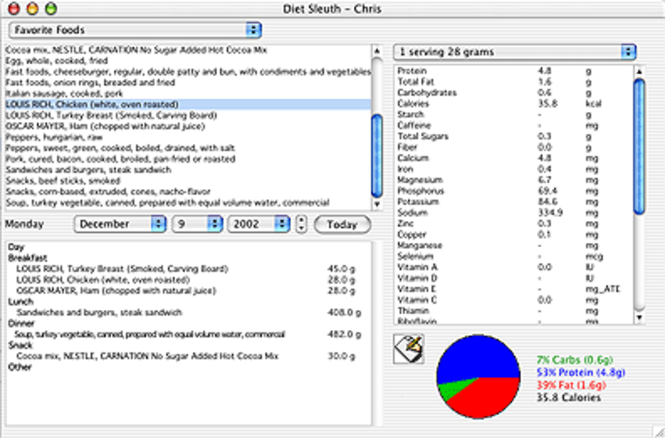
Task: Select OSCAR MAYER Ham entry under Breakfast
Action: (x=189, y=291)
